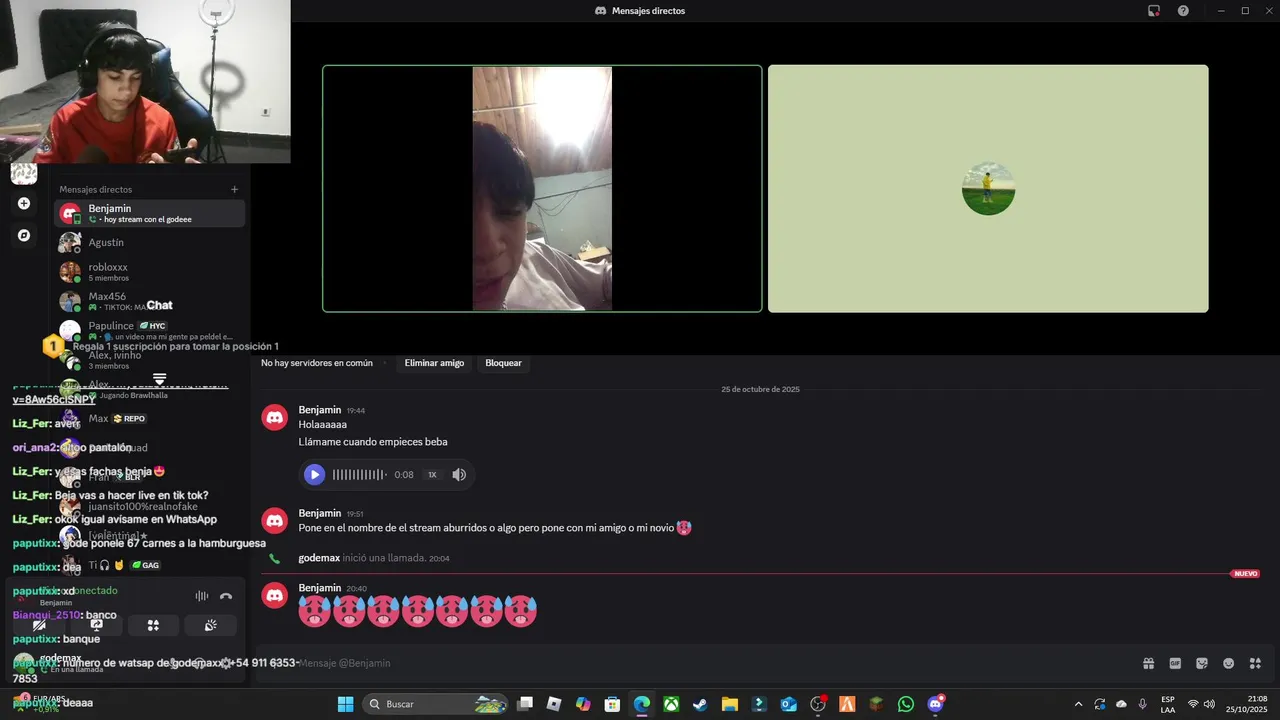Viewport: 1280px width, 720px height.
Task: Click Benjamin's avatar on 19:44 message
Action: [x=275, y=418]
